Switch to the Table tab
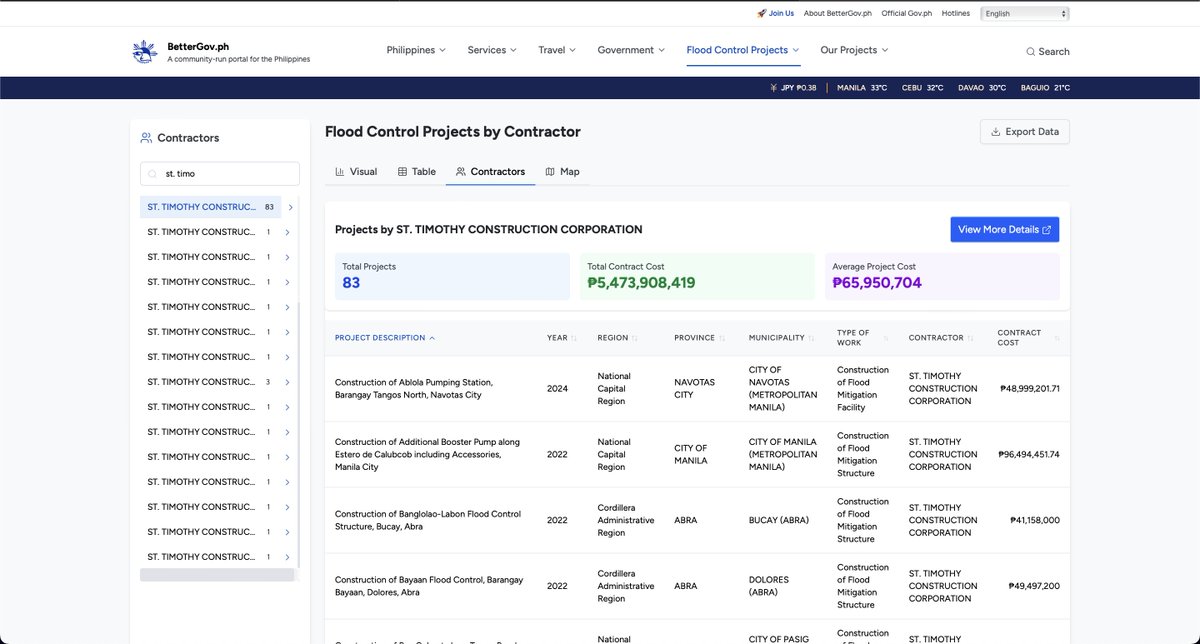This screenshot has width=1200, height=644. coord(417,172)
